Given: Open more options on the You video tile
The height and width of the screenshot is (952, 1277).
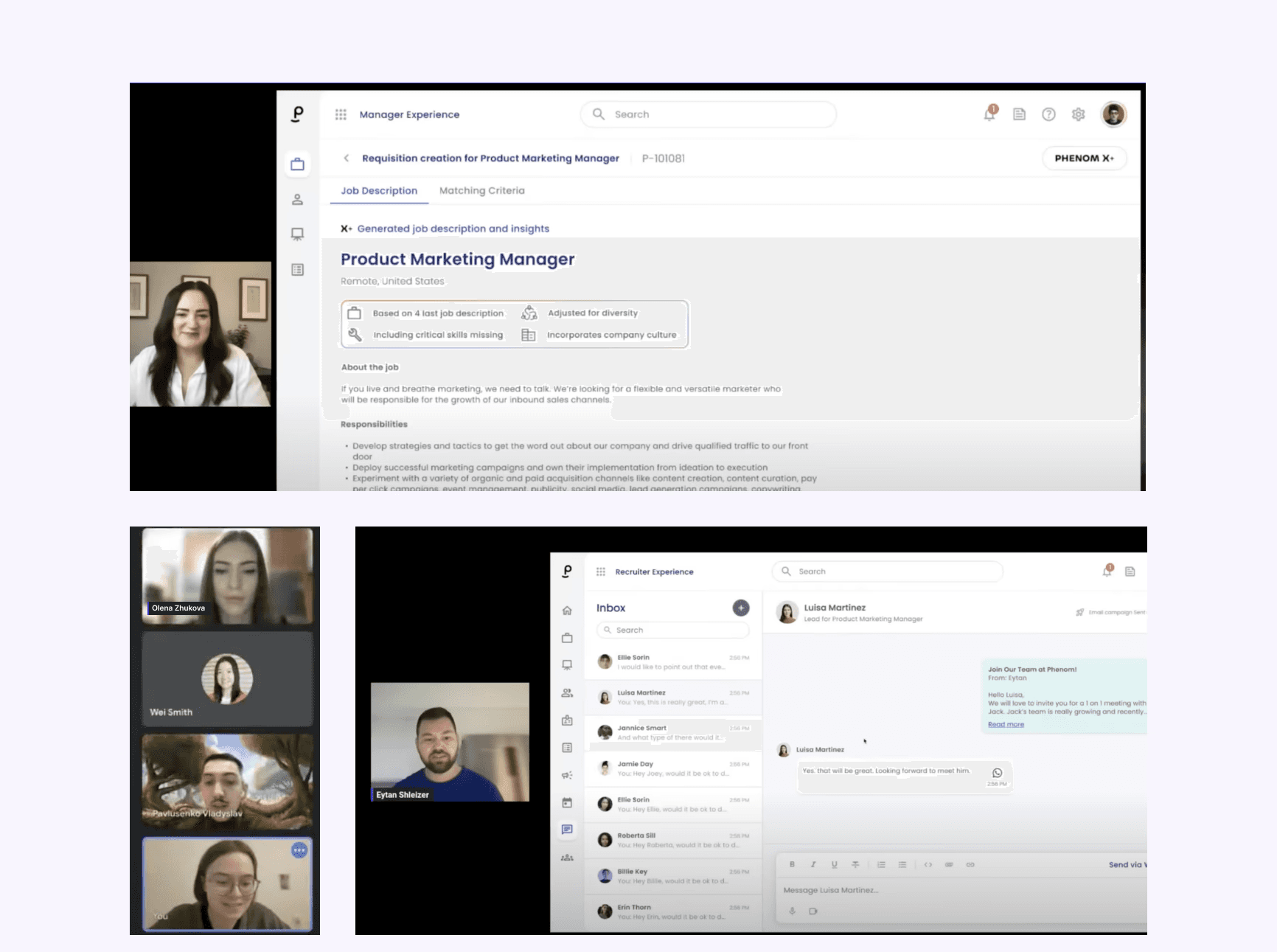Looking at the screenshot, I should [299, 850].
